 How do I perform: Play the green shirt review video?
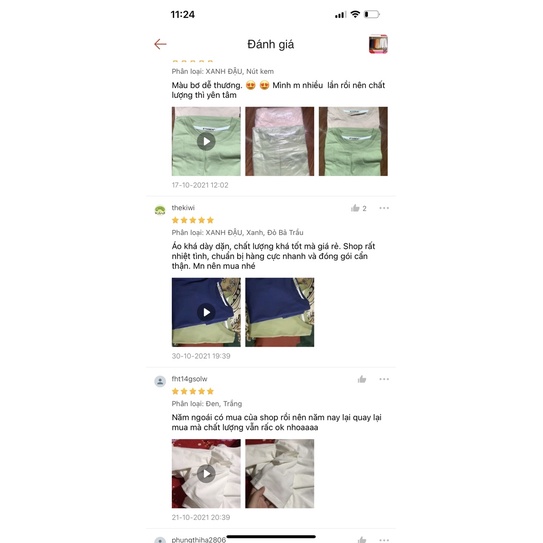coord(206,141)
